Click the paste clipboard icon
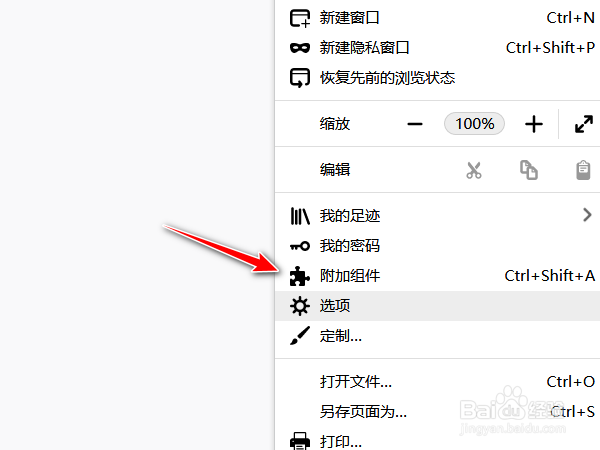 coord(583,170)
